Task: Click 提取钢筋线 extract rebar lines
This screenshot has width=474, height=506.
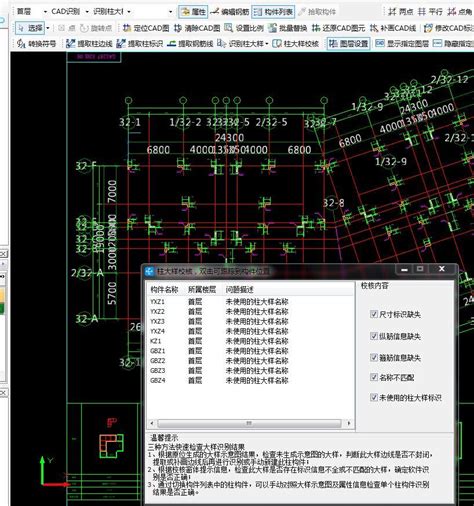Action: (190, 44)
